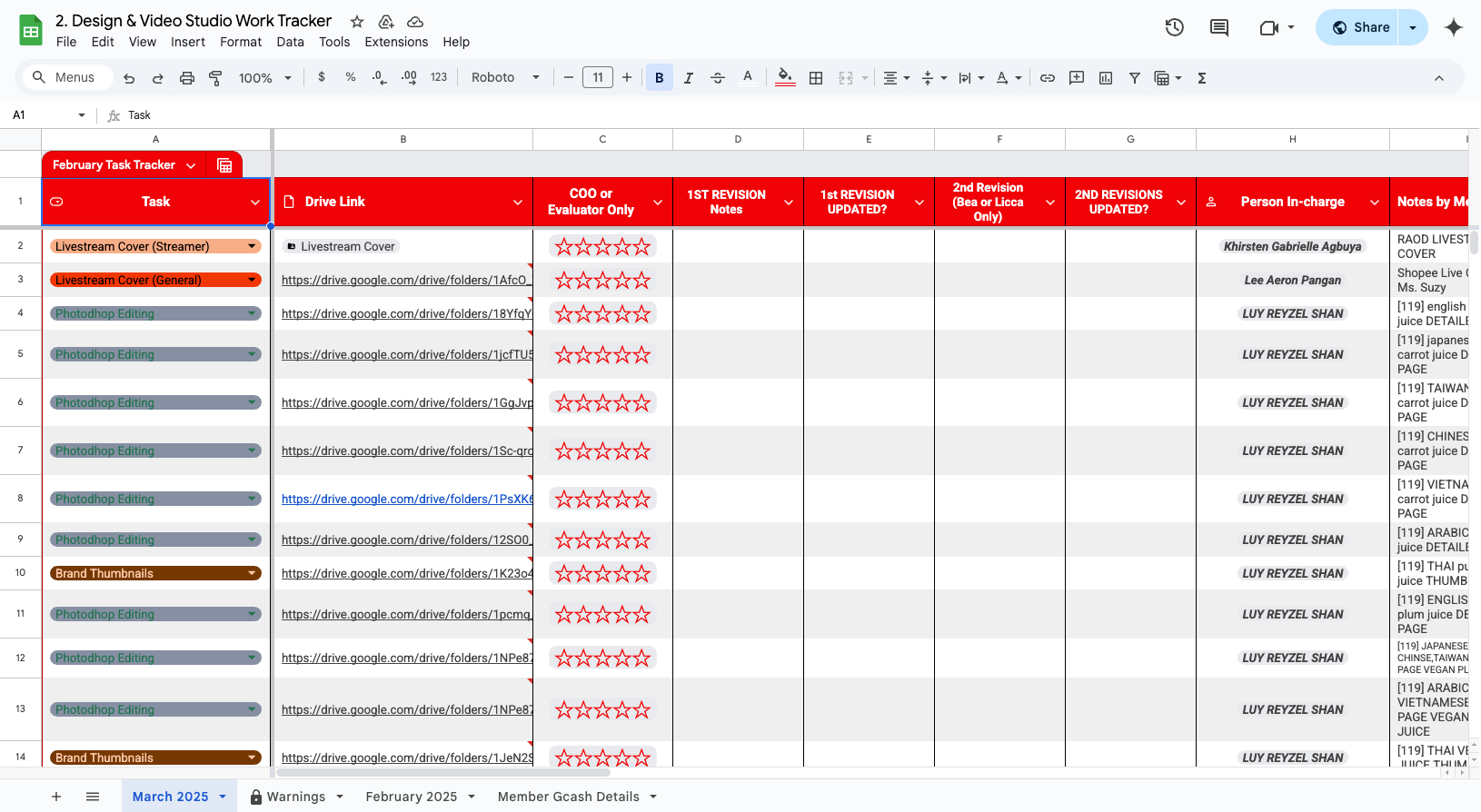Click the Undo icon in toolbar
Image resolution: width=1481 pixels, height=812 pixels.
point(129,78)
